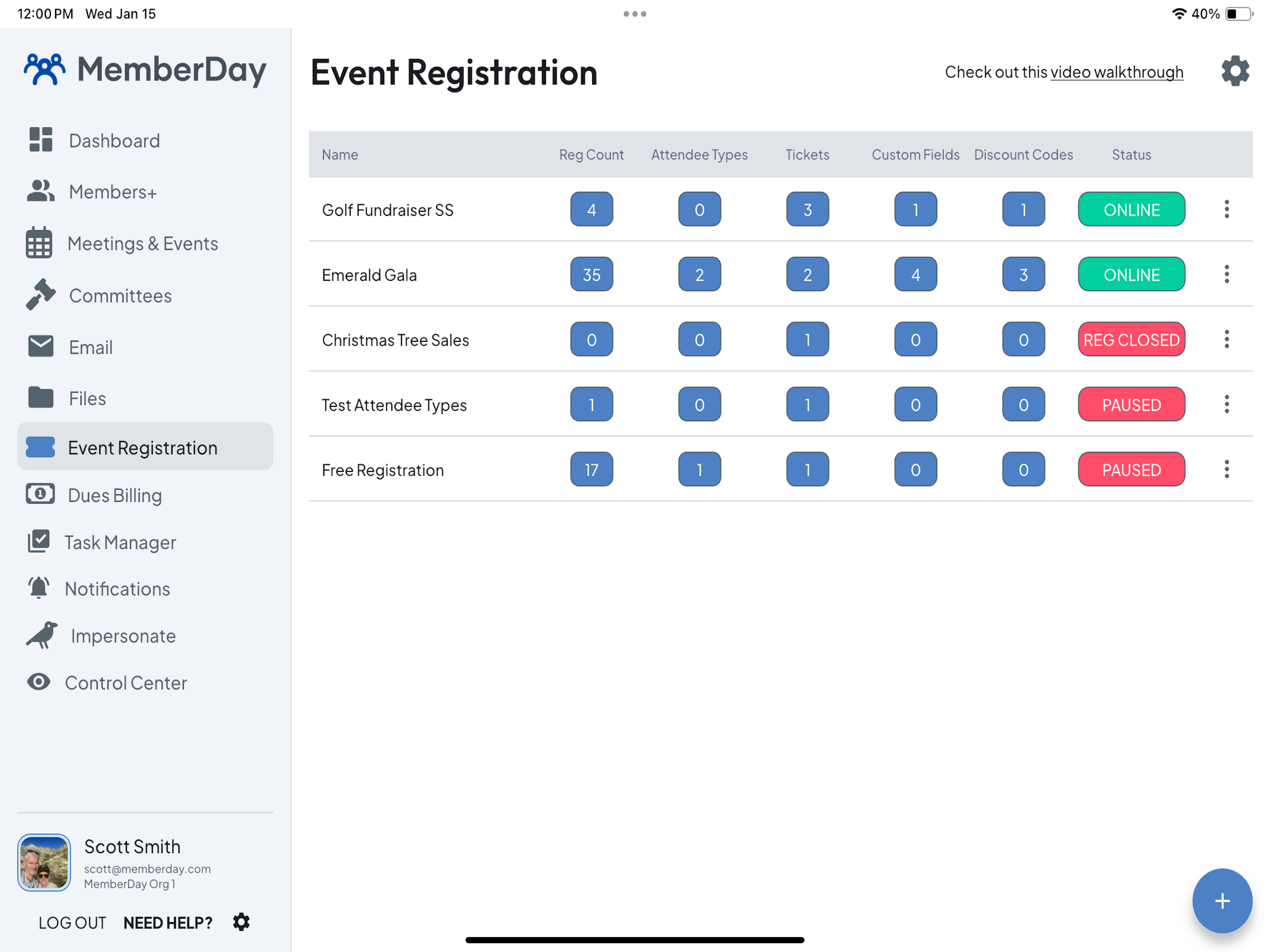Click the Email envelope icon

41,346
